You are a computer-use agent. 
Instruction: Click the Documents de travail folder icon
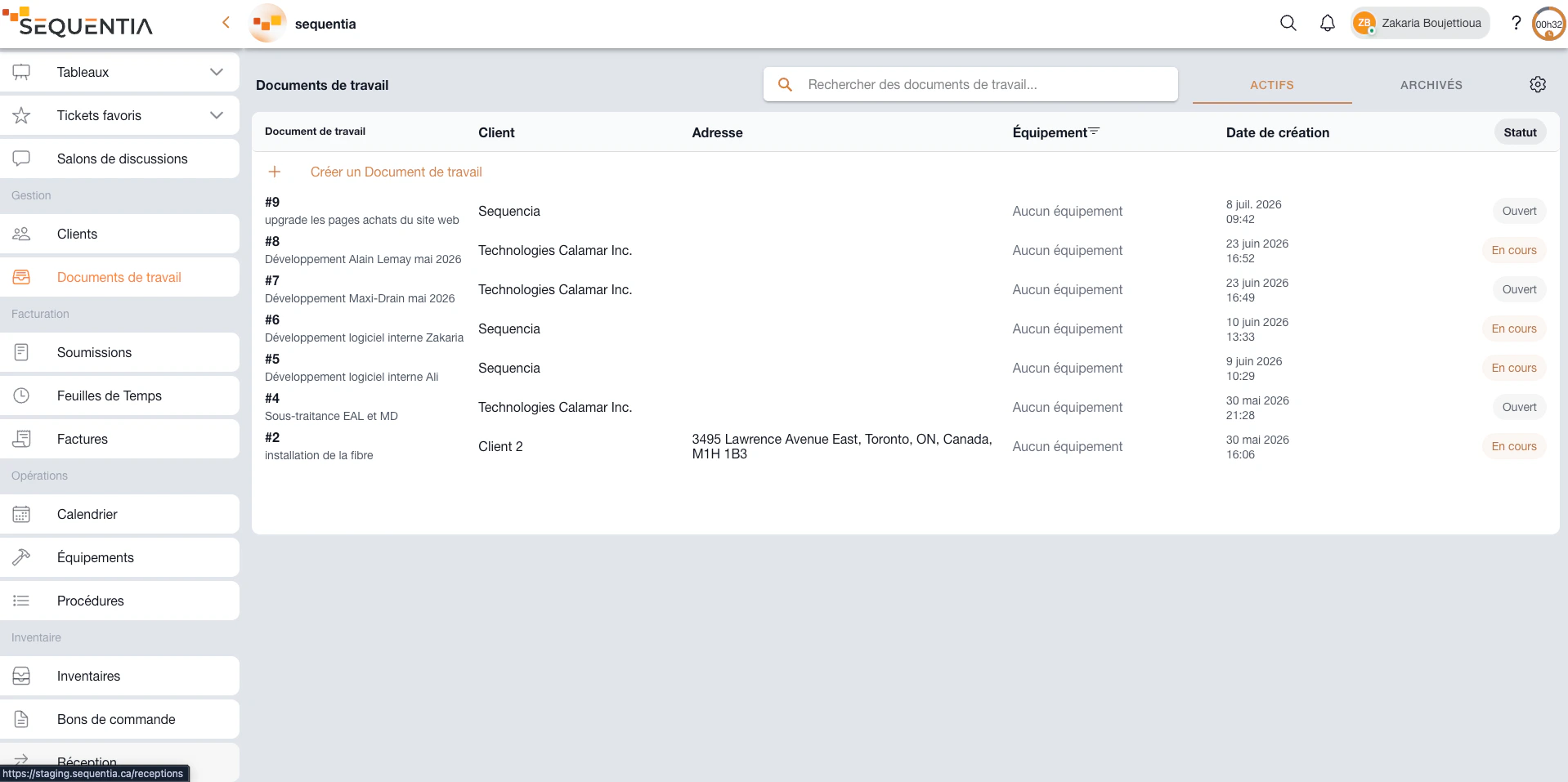tap(21, 277)
